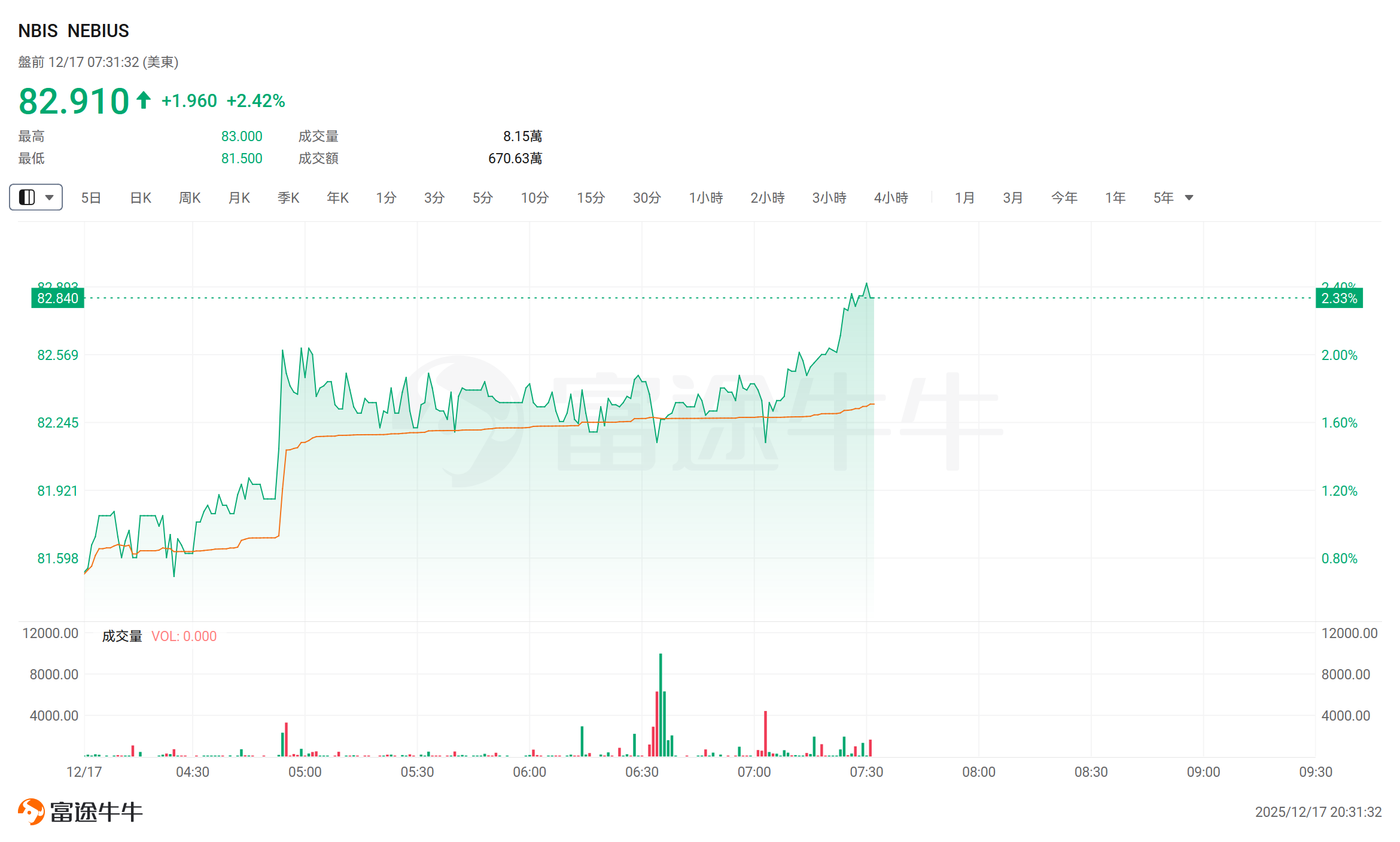
Task: Show the 今年 range
Action: pos(1064,198)
